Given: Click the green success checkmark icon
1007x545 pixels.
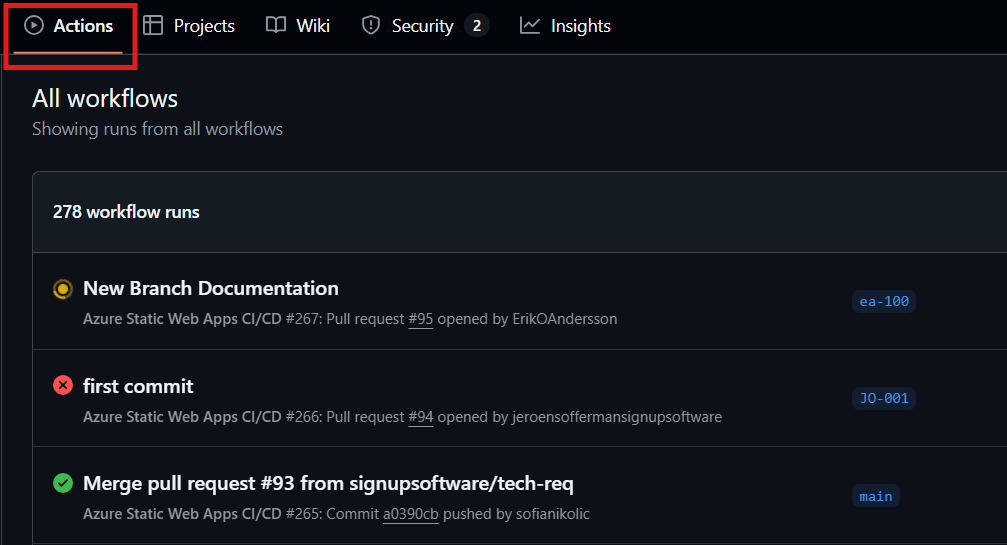Looking at the screenshot, I should pyautogui.click(x=63, y=484).
